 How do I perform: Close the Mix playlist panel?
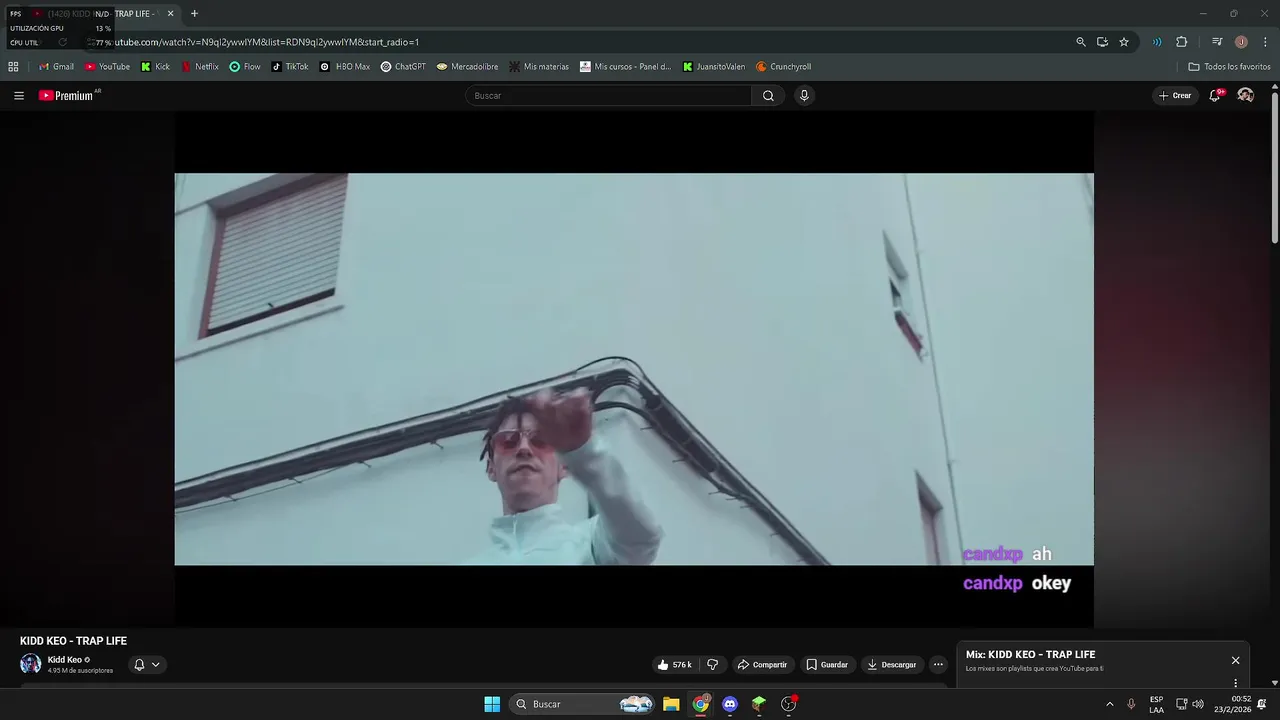(x=1235, y=661)
